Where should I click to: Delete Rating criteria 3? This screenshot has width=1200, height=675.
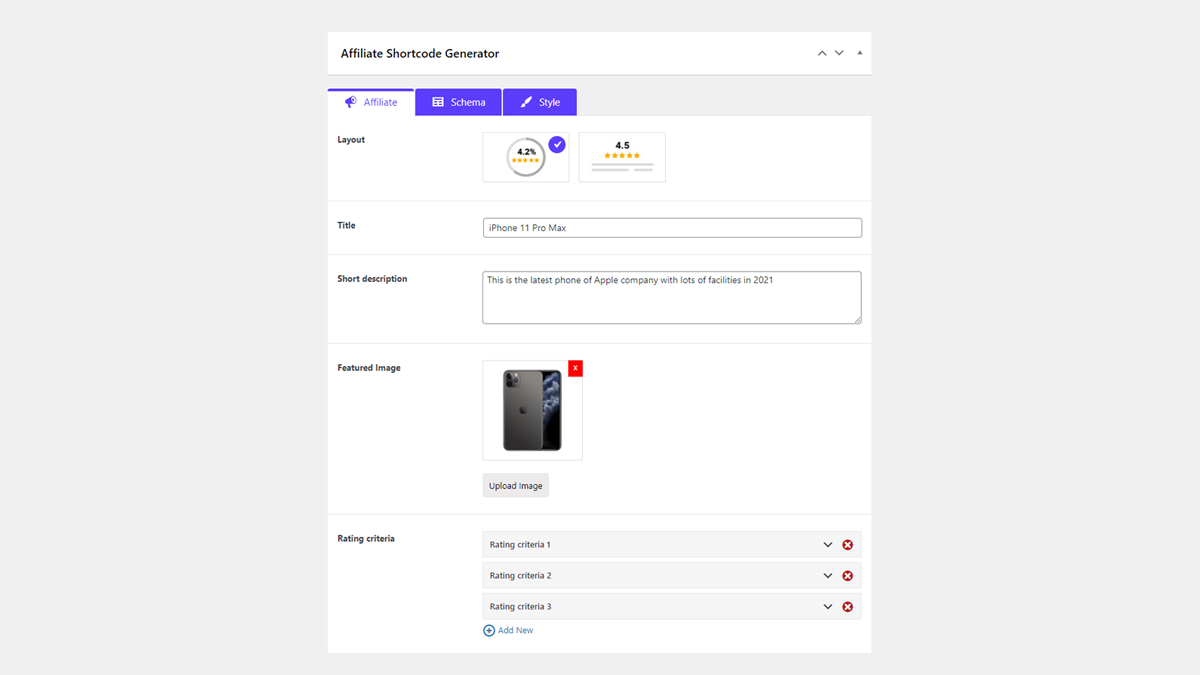[x=848, y=607]
